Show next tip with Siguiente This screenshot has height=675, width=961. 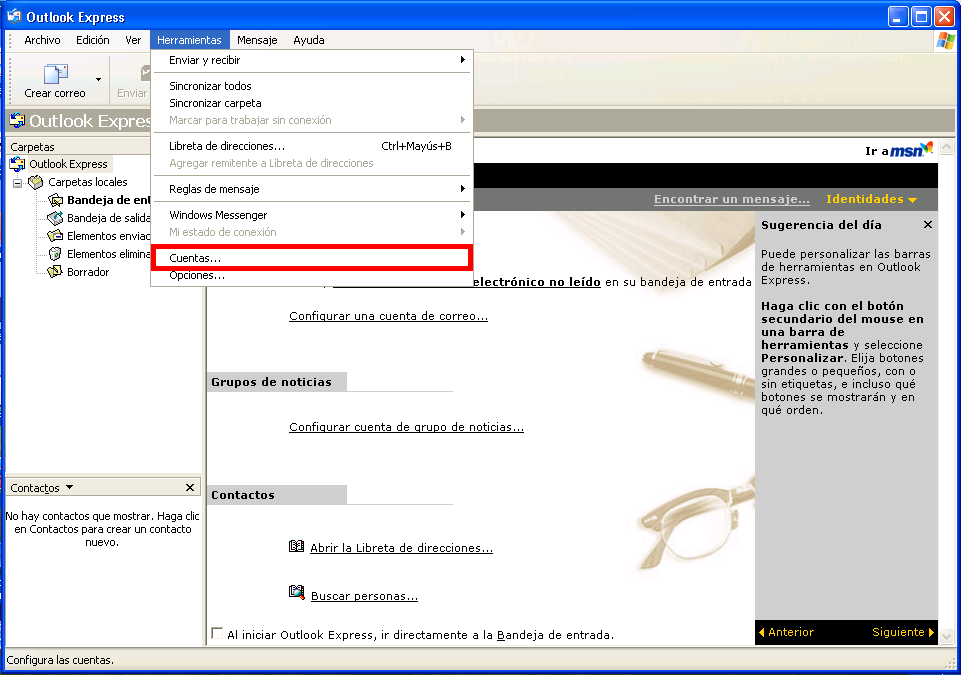[x=903, y=632]
